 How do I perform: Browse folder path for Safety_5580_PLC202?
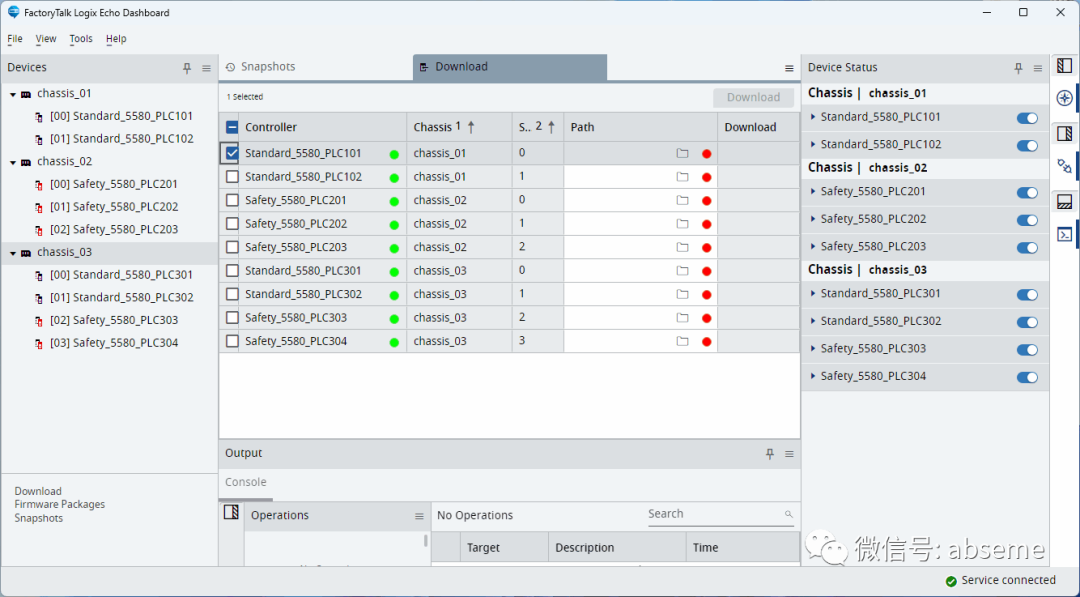pos(683,224)
